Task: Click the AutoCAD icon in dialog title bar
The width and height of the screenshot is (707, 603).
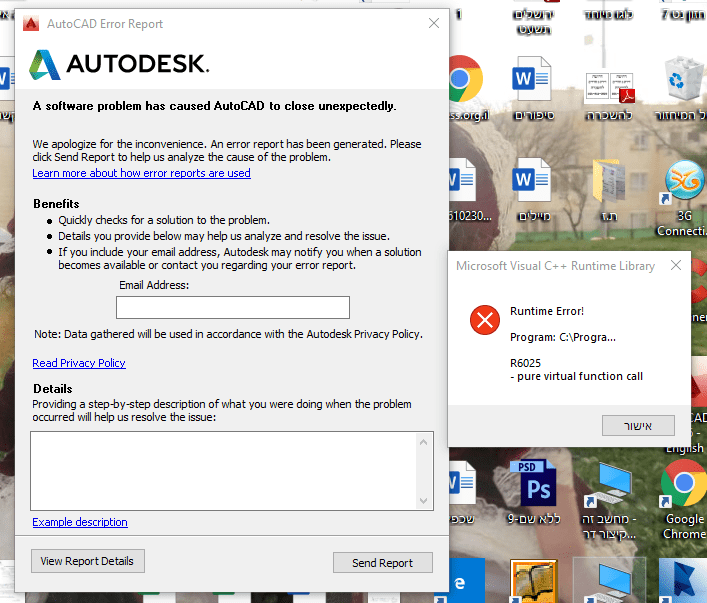Action: [x=31, y=23]
